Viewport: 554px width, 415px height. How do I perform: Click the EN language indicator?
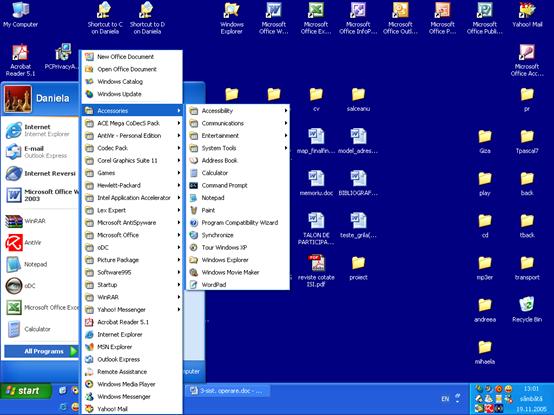point(445,399)
